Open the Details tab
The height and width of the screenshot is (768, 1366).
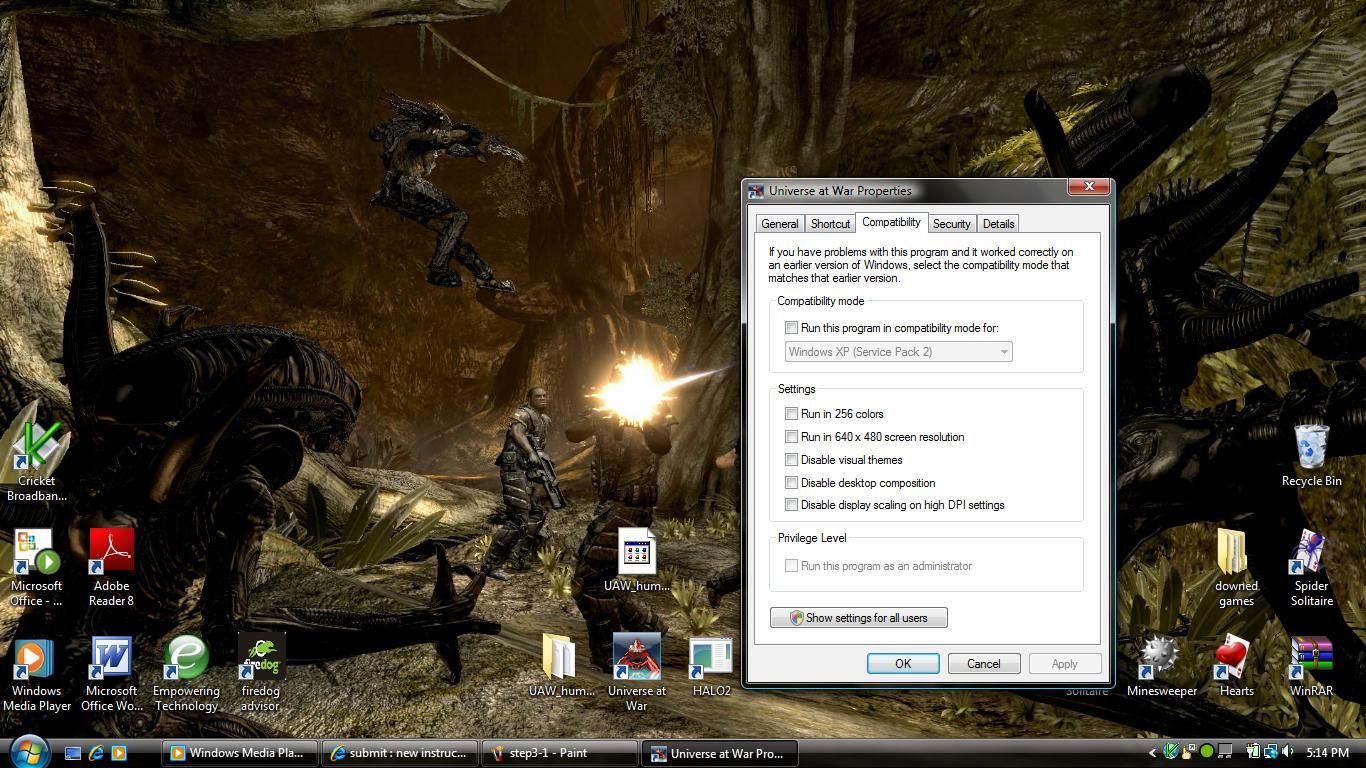point(997,223)
